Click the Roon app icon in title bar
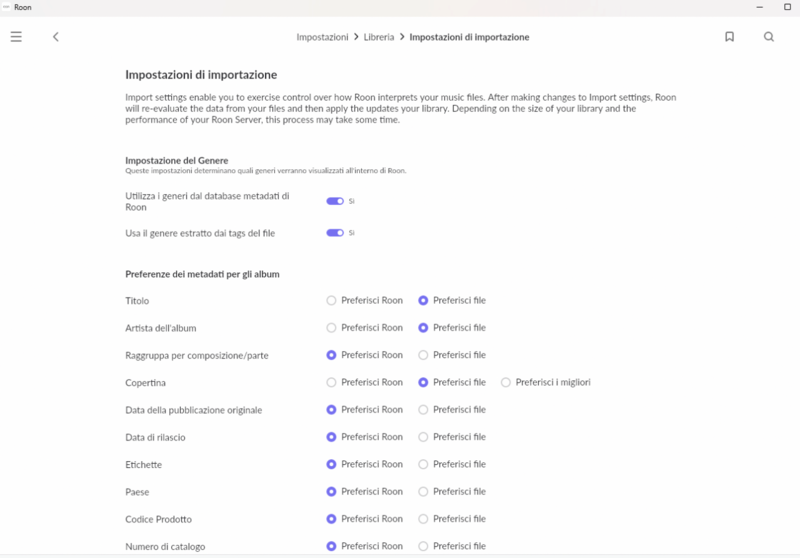The image size is (800, 558). pos(7,7)
